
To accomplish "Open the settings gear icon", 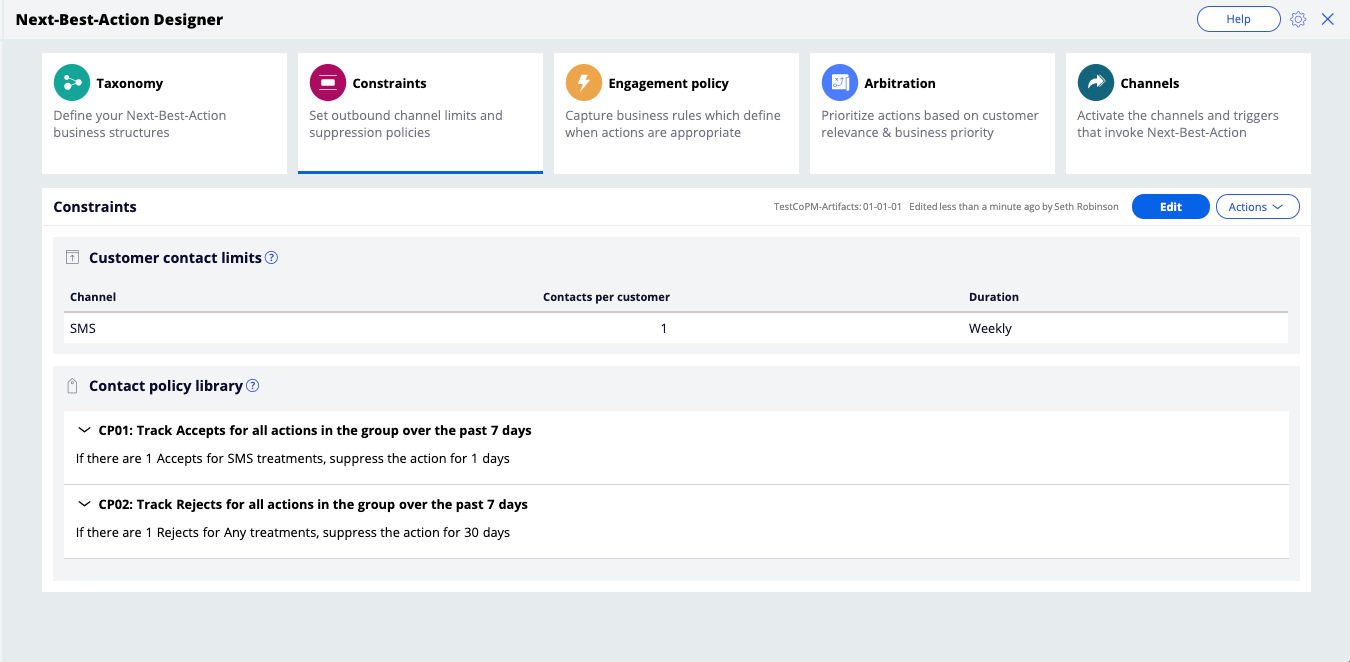I will [x=1298, y=20].
